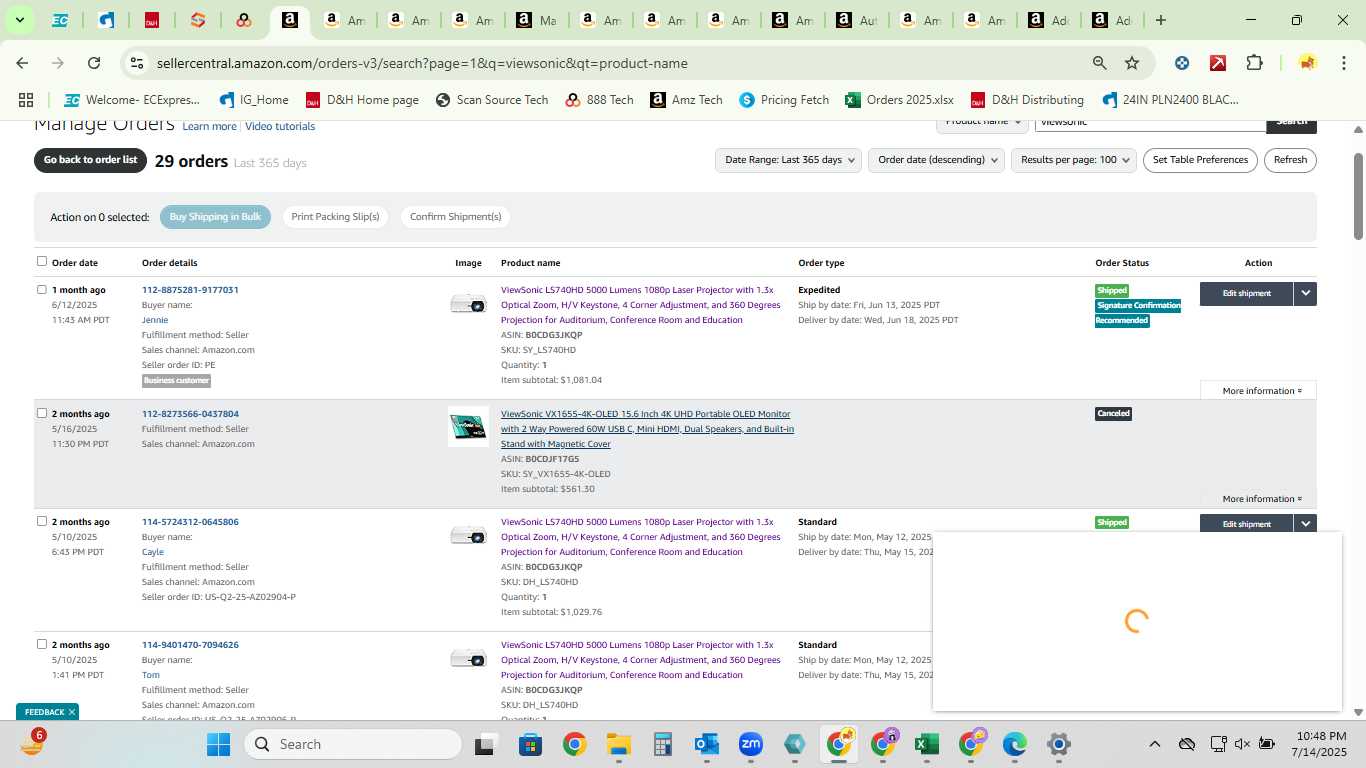Click Go back to order list
The width and height of the screenshot is (1366, 768).
point(90,160)
